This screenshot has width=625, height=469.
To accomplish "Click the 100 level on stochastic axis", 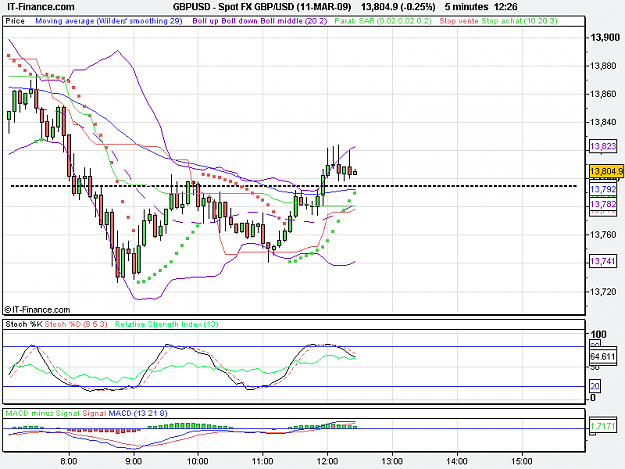I will [598, 334].
